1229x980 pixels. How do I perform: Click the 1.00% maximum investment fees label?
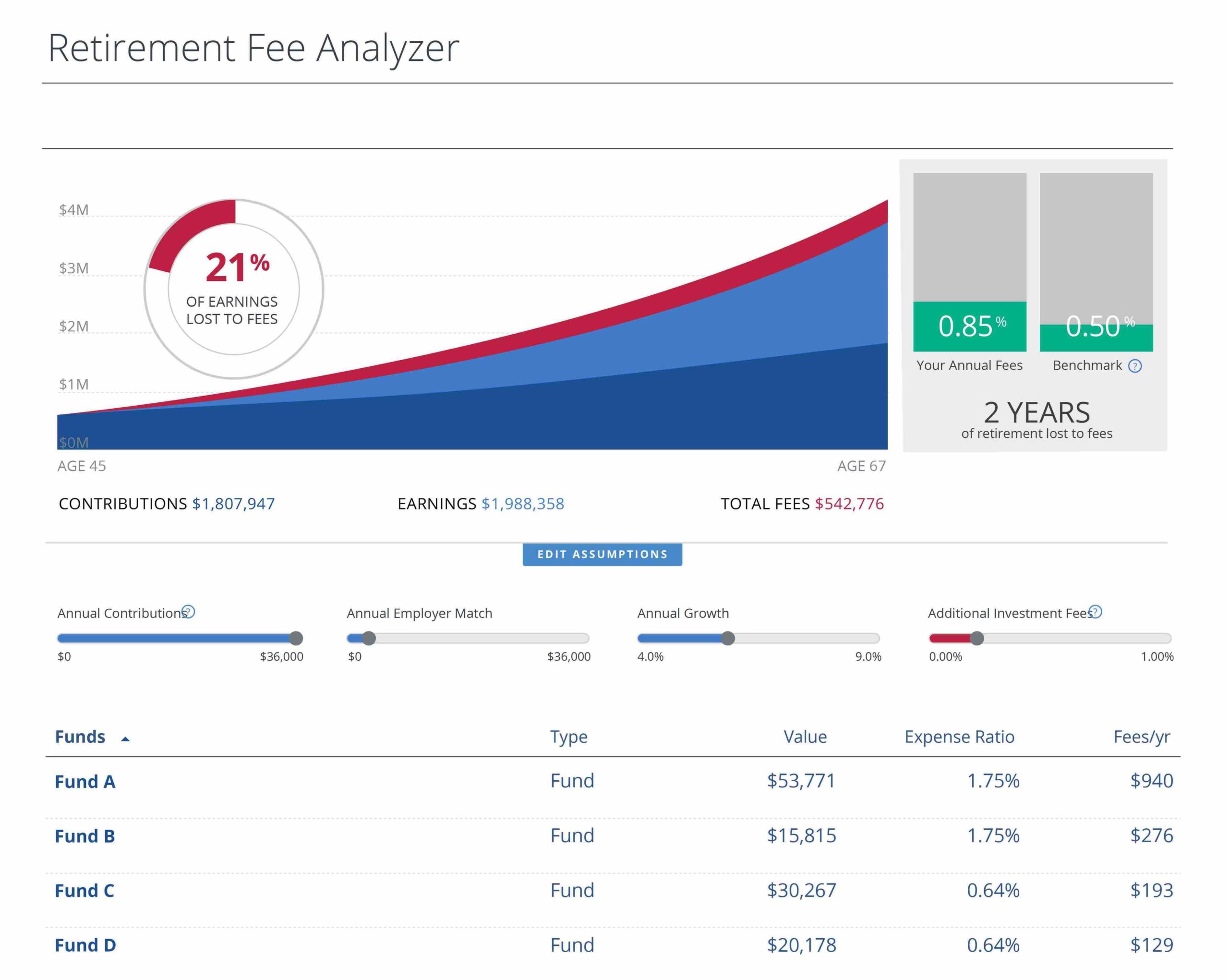(x=1157, y=656)
